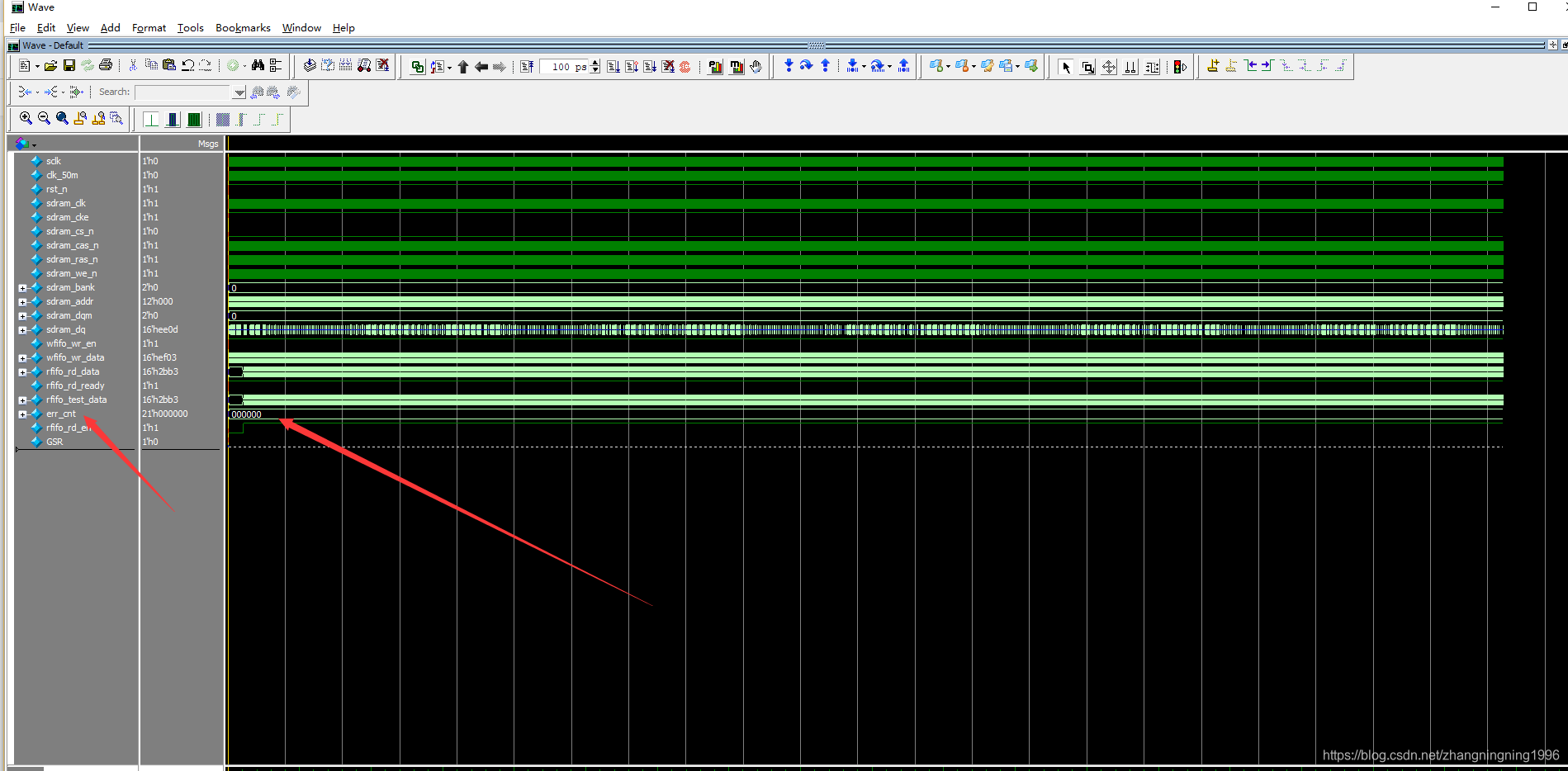Image resolution: width=1568 pixels, height=771 pixels.
Task: Expand the sdram_dqm signal
Action: [x=23, y=316]
